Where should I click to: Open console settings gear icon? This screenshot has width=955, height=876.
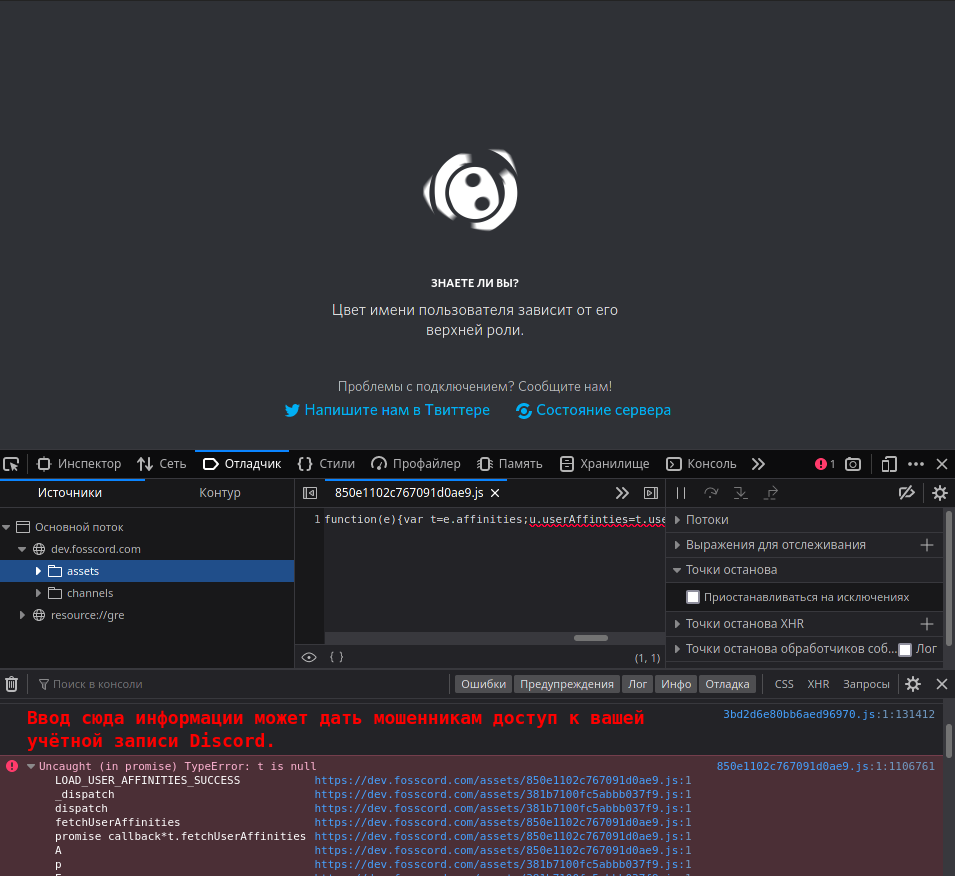[x=913, y=684]
